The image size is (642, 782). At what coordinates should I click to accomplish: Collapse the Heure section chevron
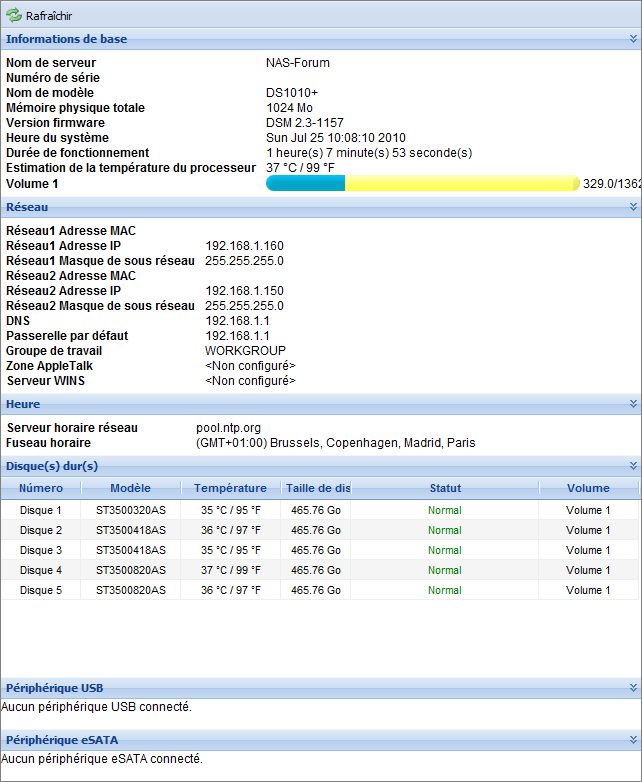click(x=633, y=404)
